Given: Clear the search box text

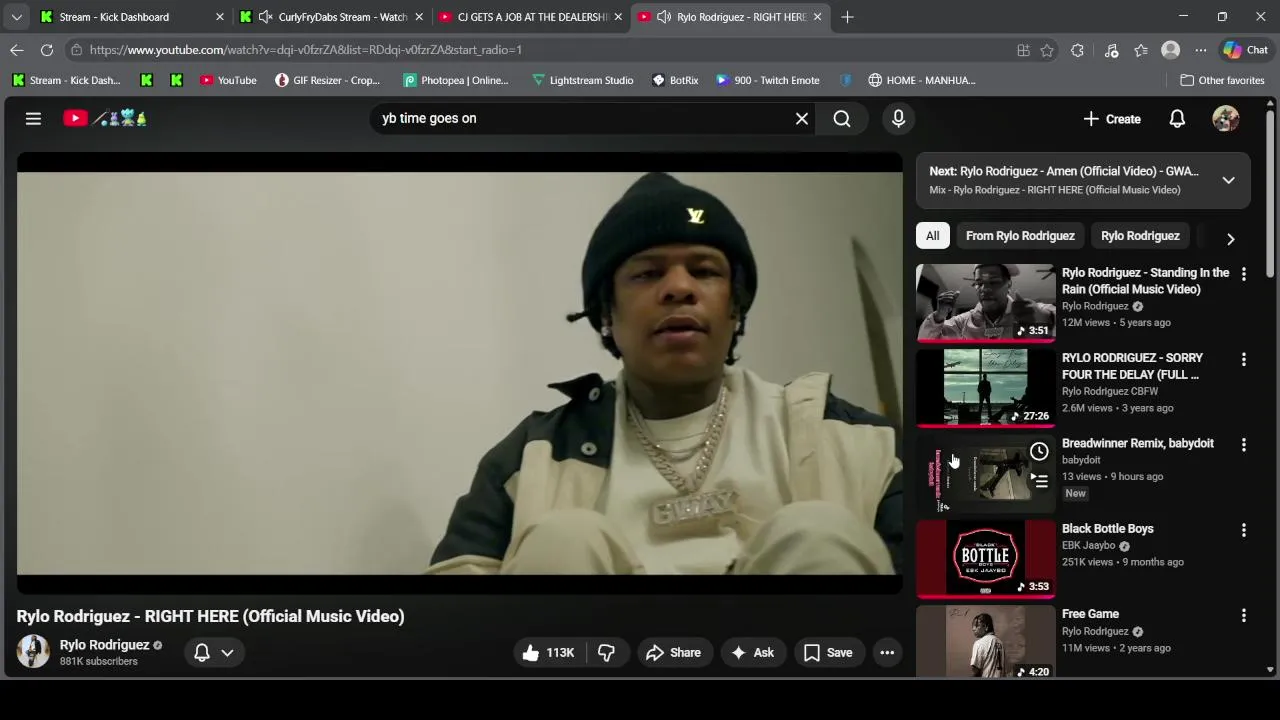Looking at the screenshot, I should [801, 118].
